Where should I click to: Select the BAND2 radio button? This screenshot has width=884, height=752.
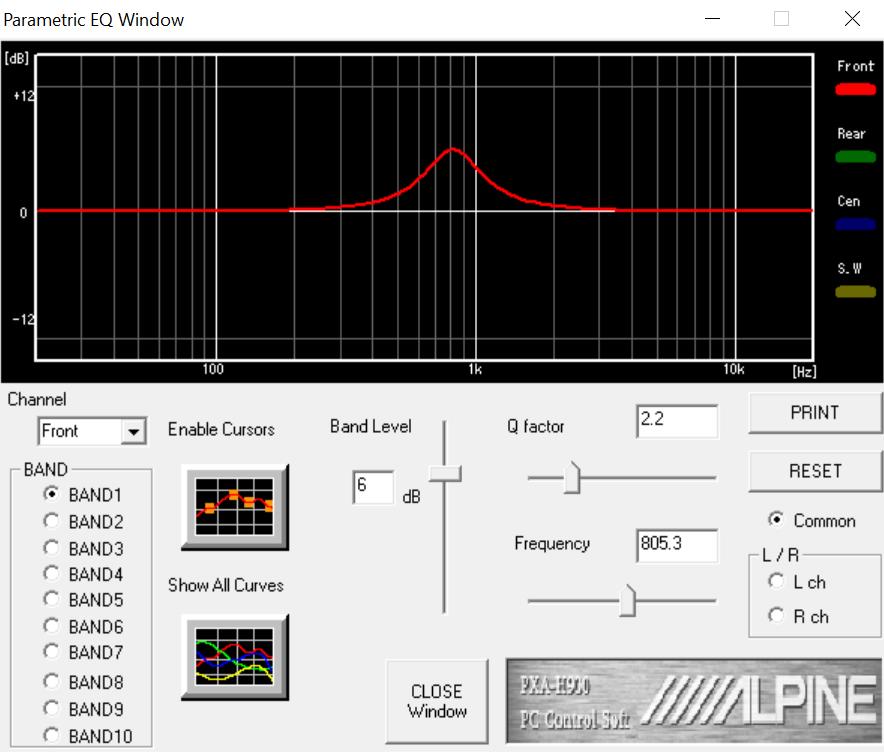(x=51, y=520)
